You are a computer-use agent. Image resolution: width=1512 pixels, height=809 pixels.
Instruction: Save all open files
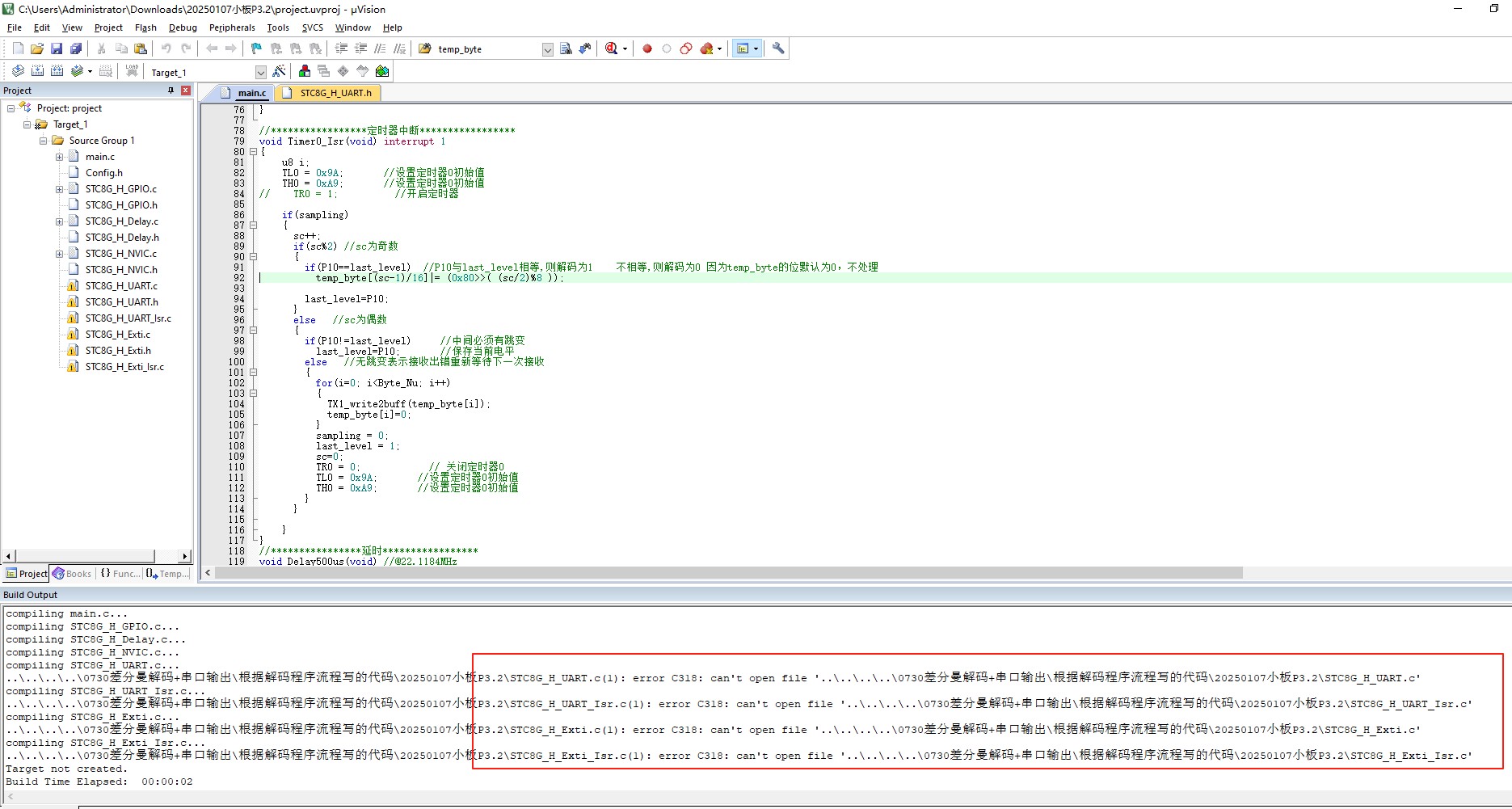76,48
